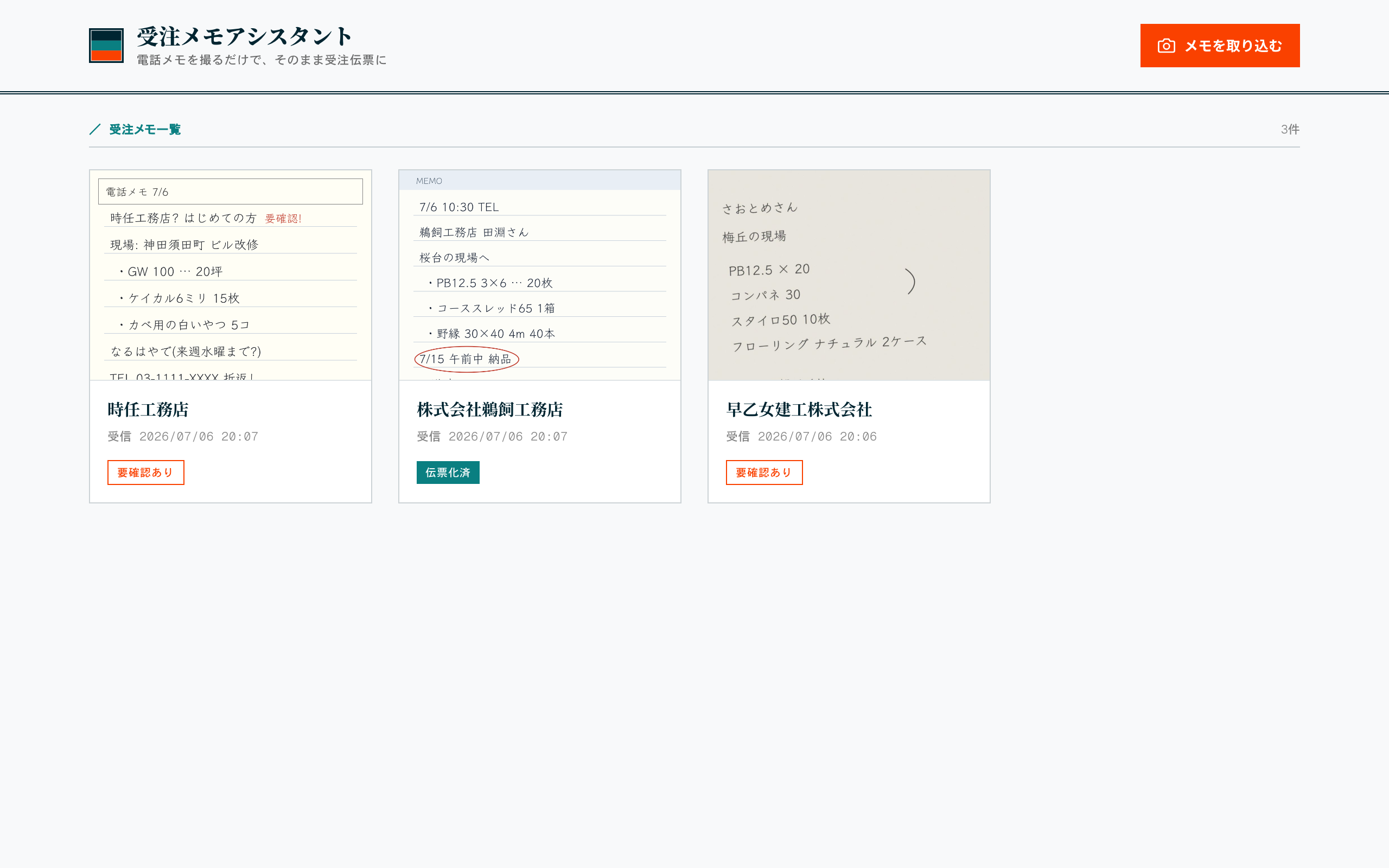Click the ケイカル6ミリ 15枚 line
The image size is (1389, 868).
coord(179,298)
